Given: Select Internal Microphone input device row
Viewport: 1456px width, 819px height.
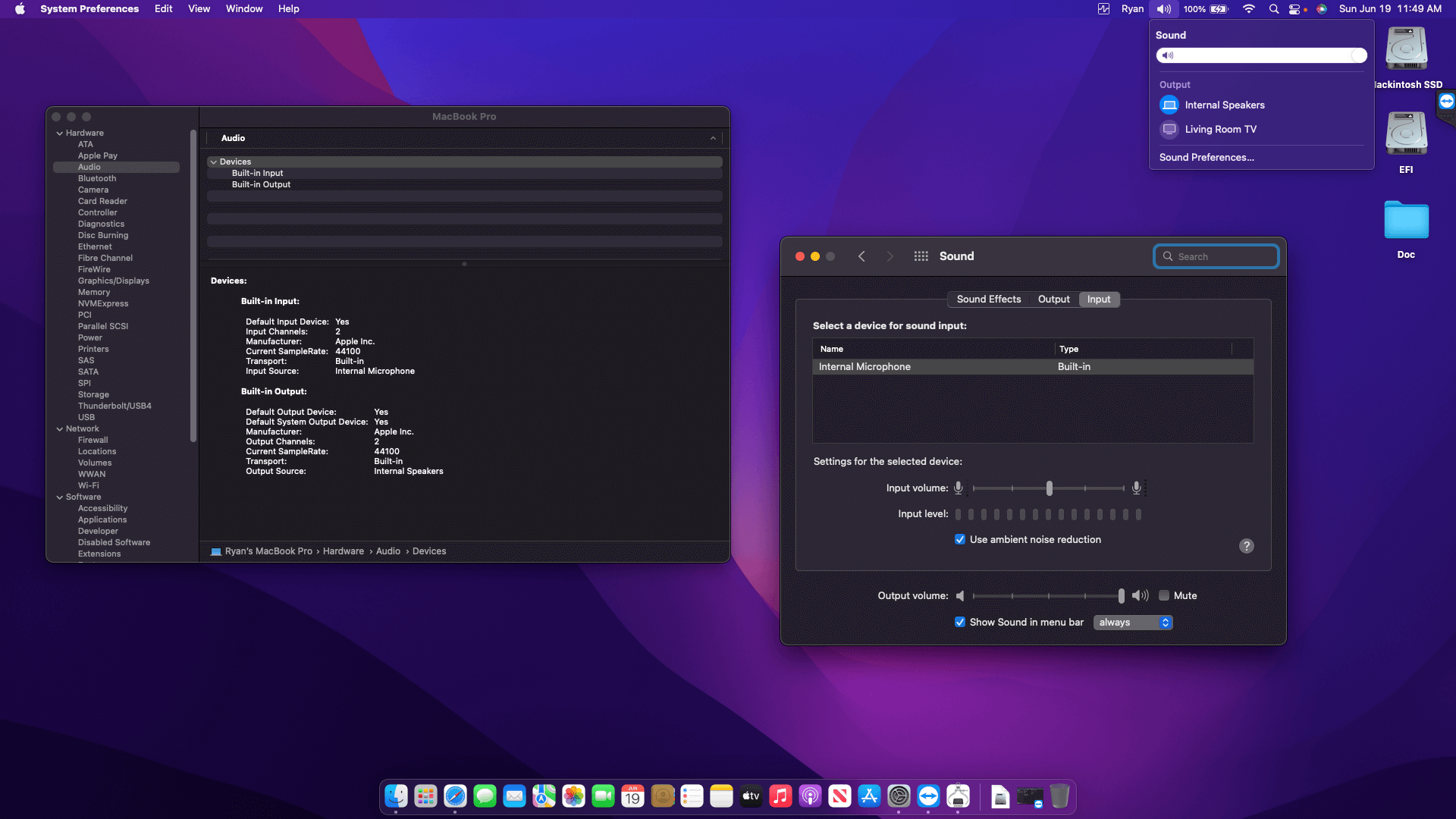Looking at the screenshot, I should [1033, 366].
